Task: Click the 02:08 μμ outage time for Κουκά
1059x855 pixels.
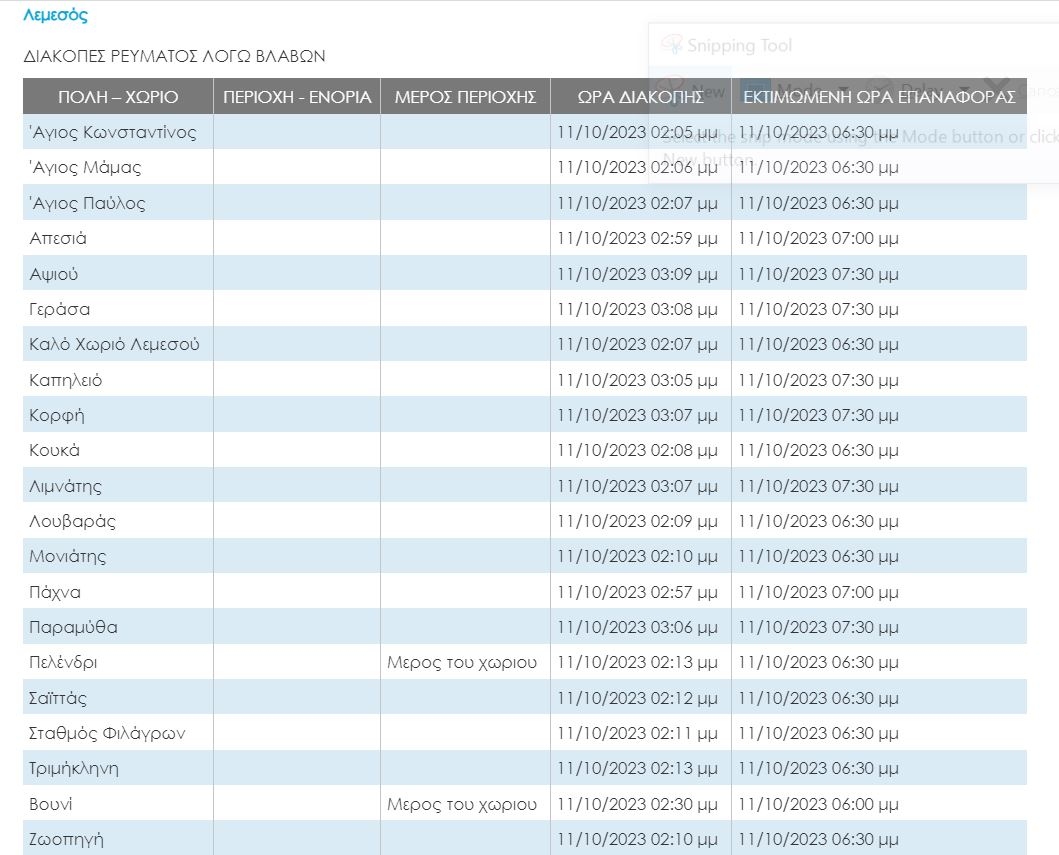Action: (637, 450)
